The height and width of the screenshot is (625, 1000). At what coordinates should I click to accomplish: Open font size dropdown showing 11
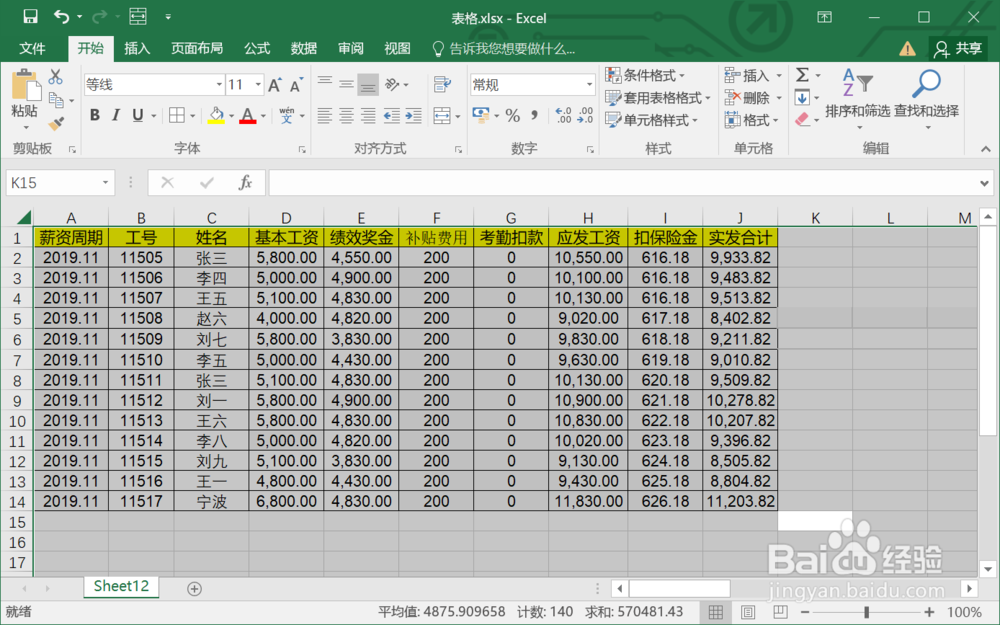pyautogui.click(x=245, y=84)
